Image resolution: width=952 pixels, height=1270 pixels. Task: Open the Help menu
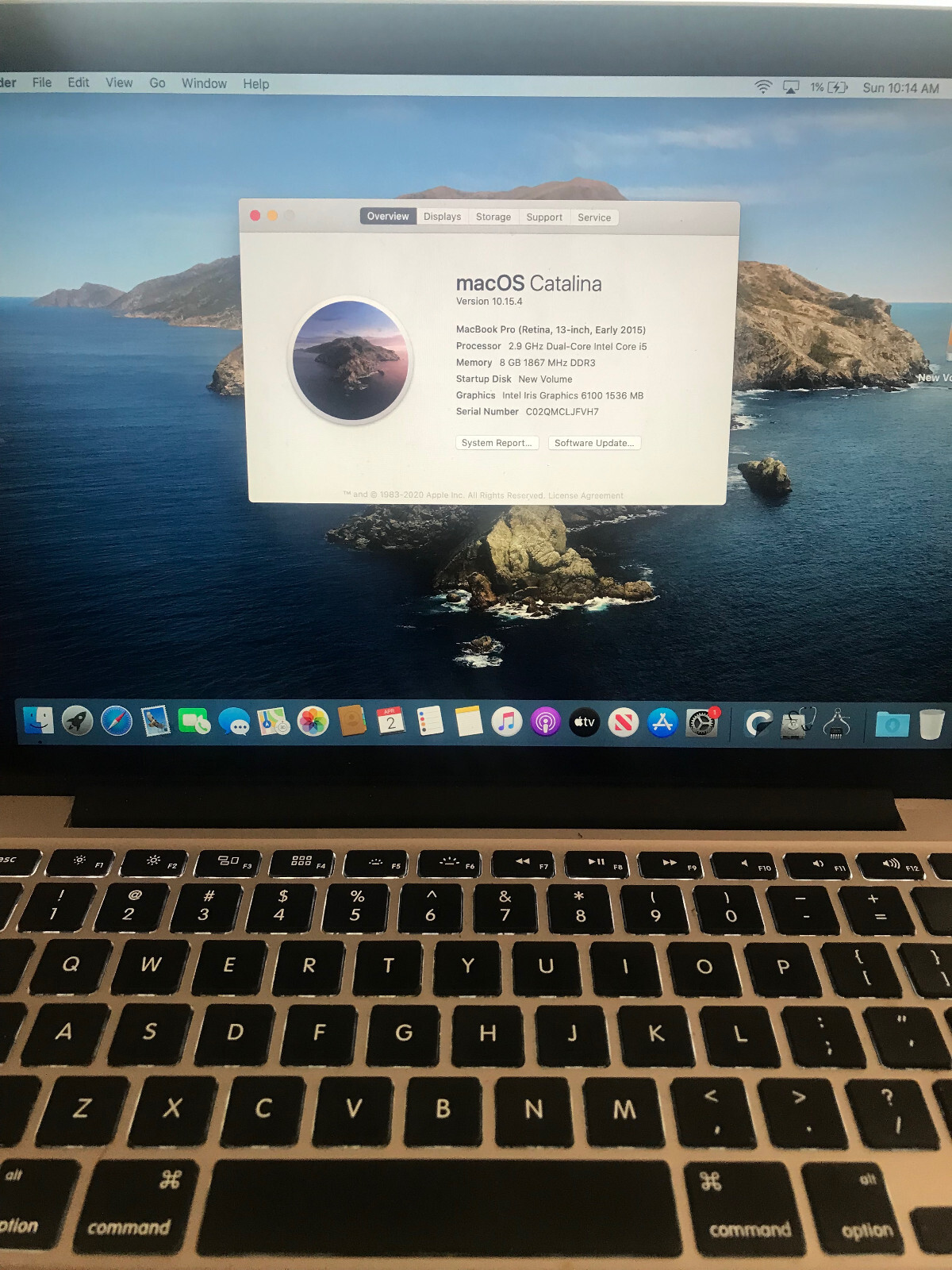pyautogui.click(x=255, y=83)
